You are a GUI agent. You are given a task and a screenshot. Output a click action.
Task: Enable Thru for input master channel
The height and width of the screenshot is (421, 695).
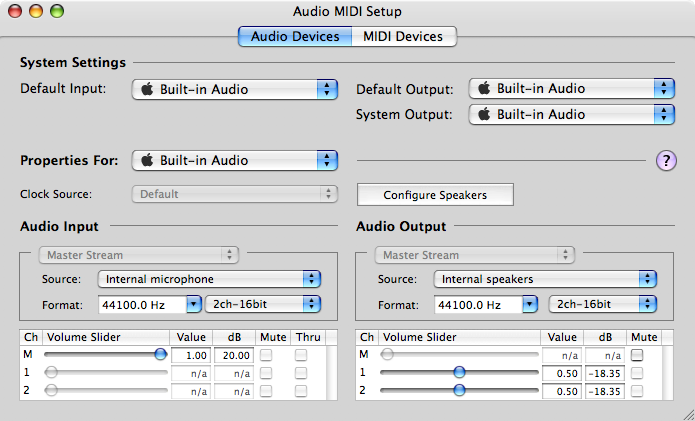(x=301, y=354)
